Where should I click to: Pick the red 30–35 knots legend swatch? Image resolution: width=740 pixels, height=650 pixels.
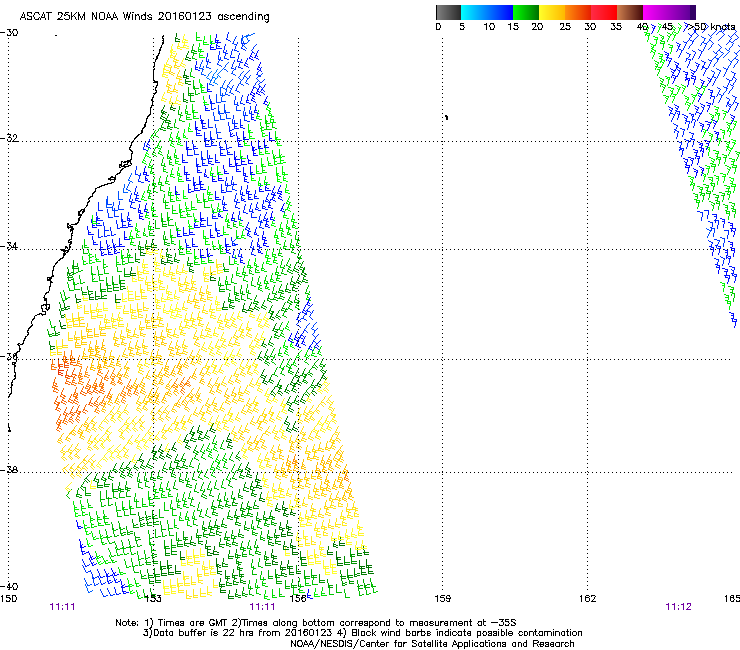[604, 12]
